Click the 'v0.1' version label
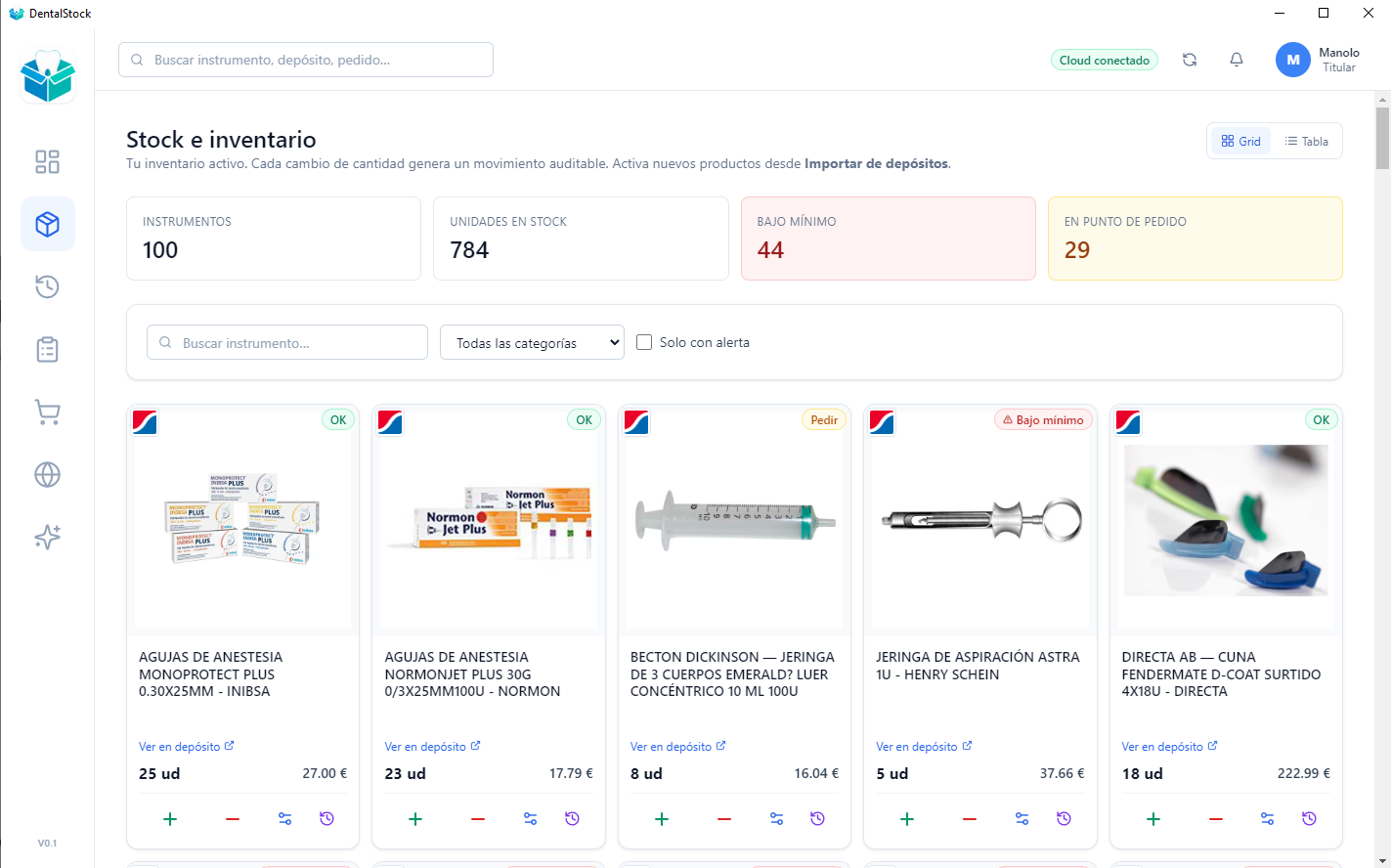 tap(47, 843)
